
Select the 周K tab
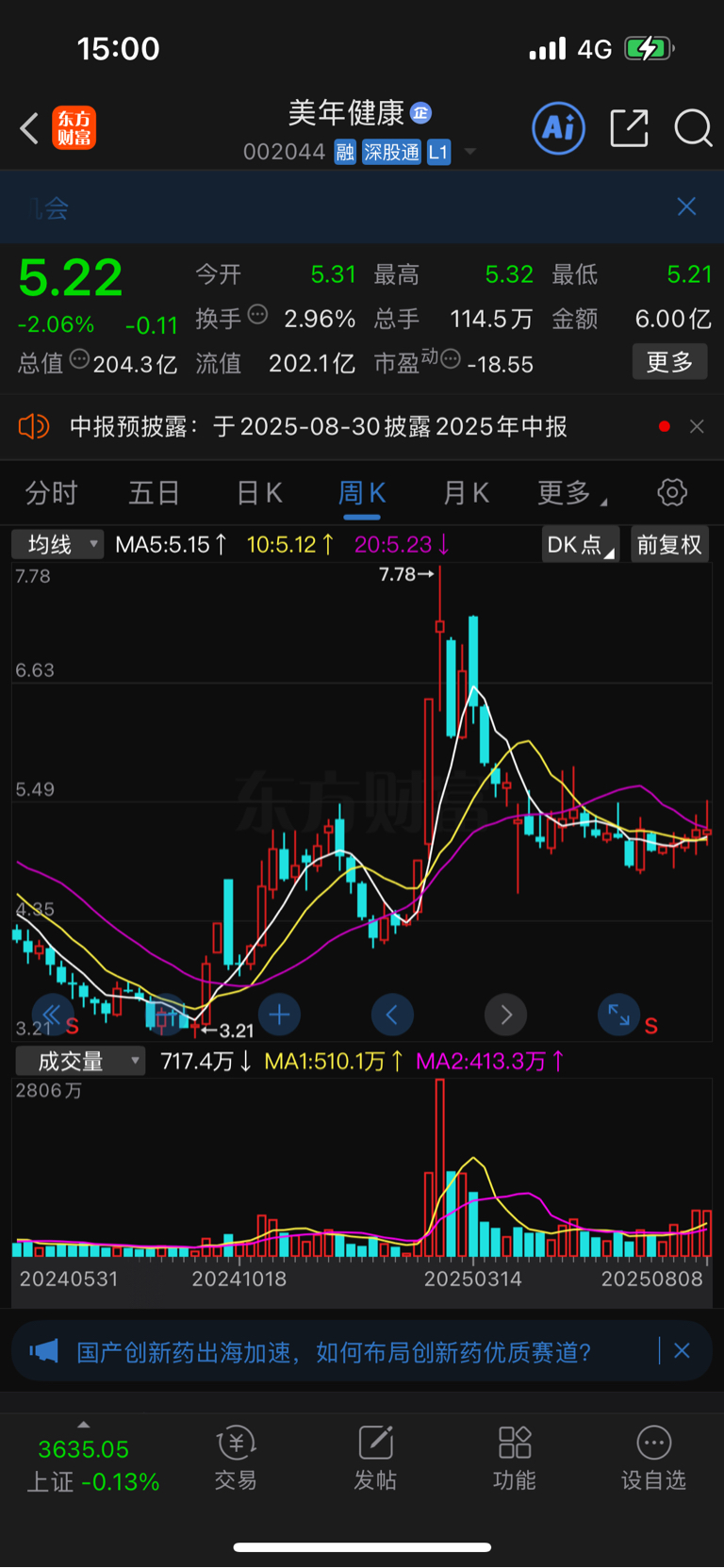point(362,492)
